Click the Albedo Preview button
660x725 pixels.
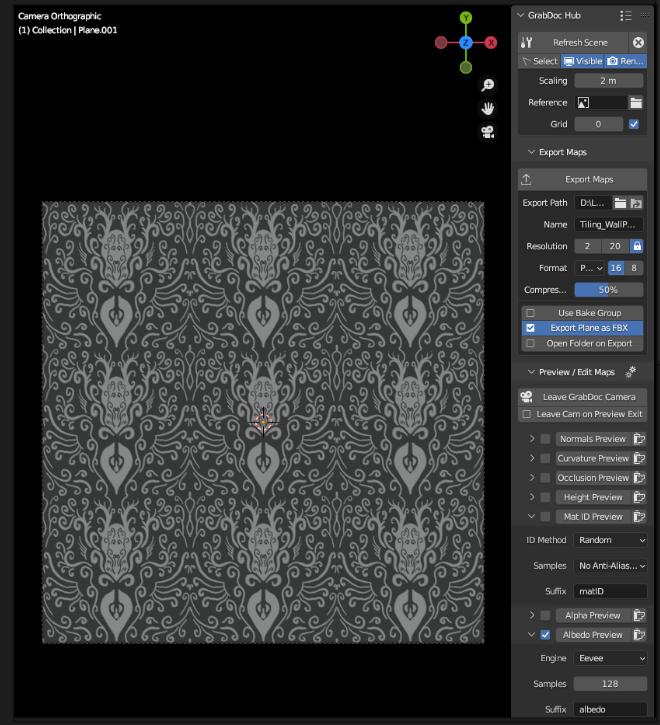tap(593, 635)
